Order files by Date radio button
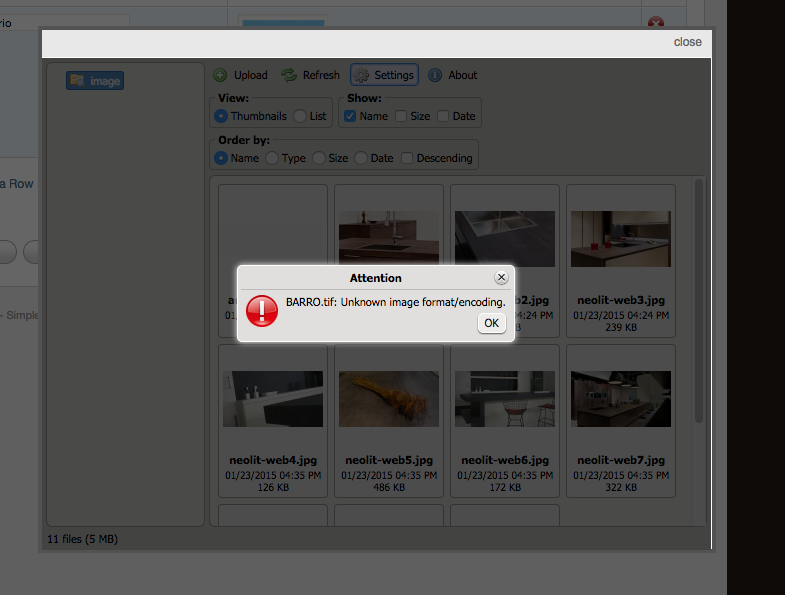The image size is (785, 595). (x=361, y=158)
